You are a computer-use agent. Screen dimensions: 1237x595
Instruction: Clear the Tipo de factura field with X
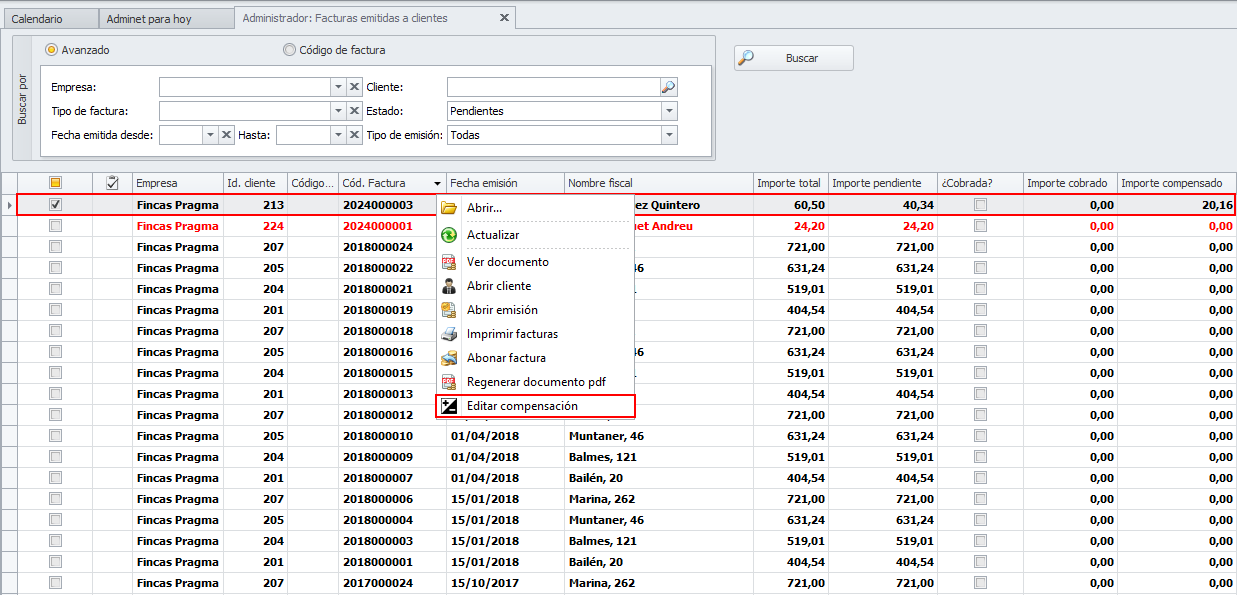(x=354, y=111)
